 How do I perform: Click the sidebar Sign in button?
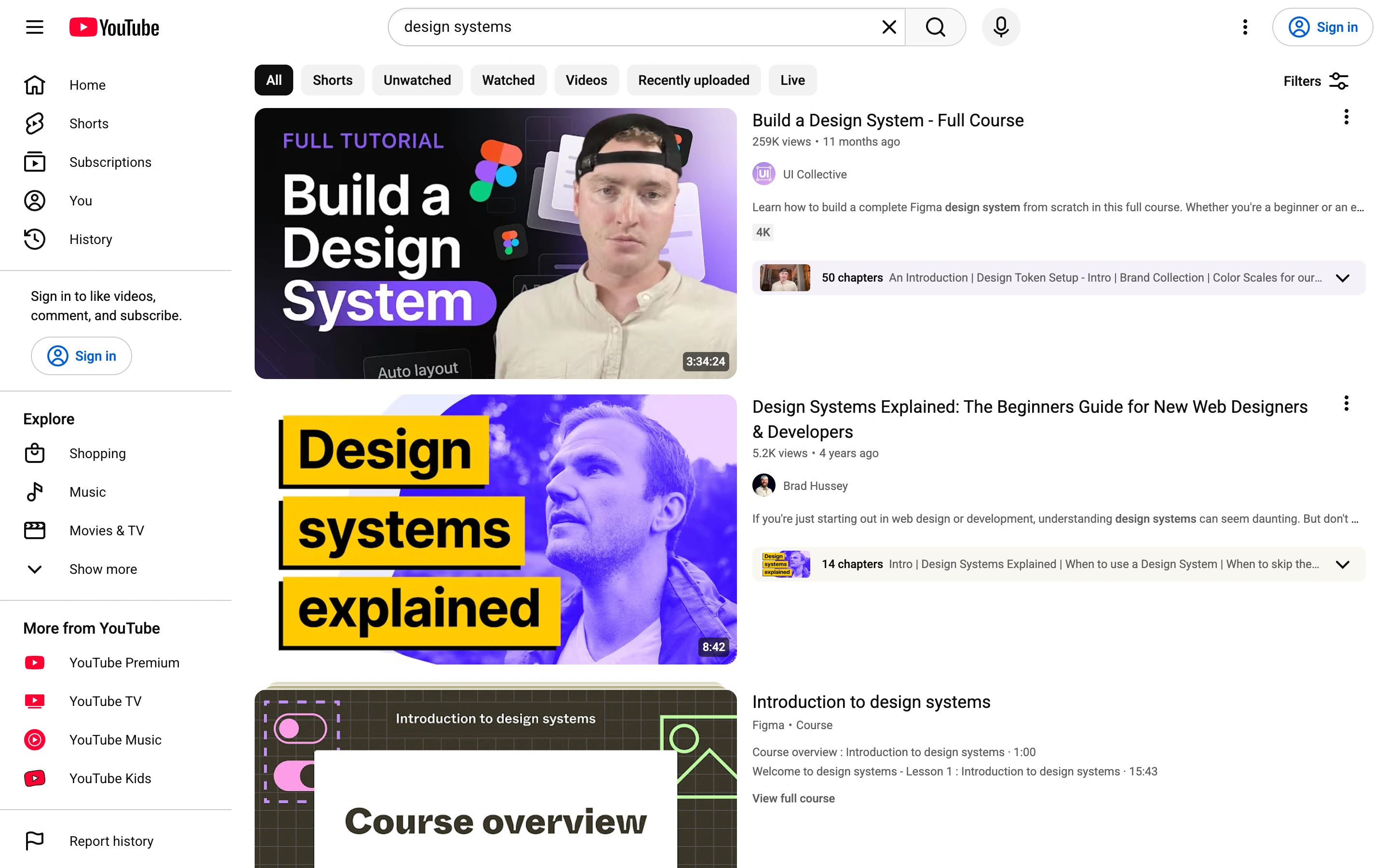point(82,356)
